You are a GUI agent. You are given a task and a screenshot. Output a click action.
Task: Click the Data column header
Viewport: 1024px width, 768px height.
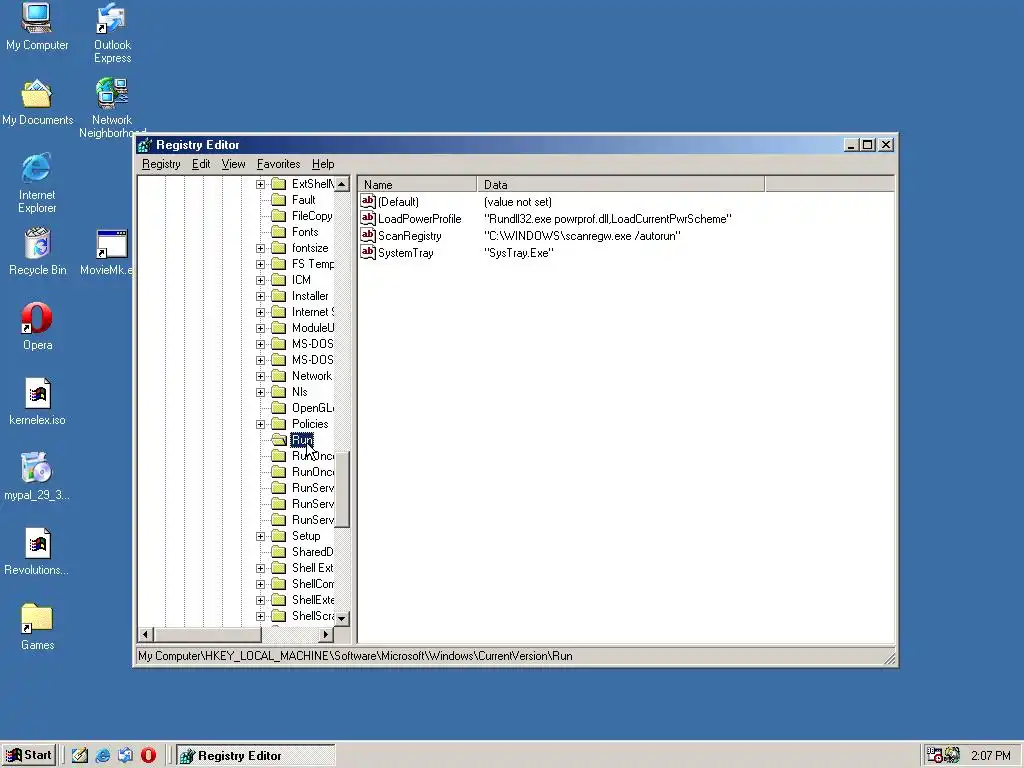coord(620,184)
